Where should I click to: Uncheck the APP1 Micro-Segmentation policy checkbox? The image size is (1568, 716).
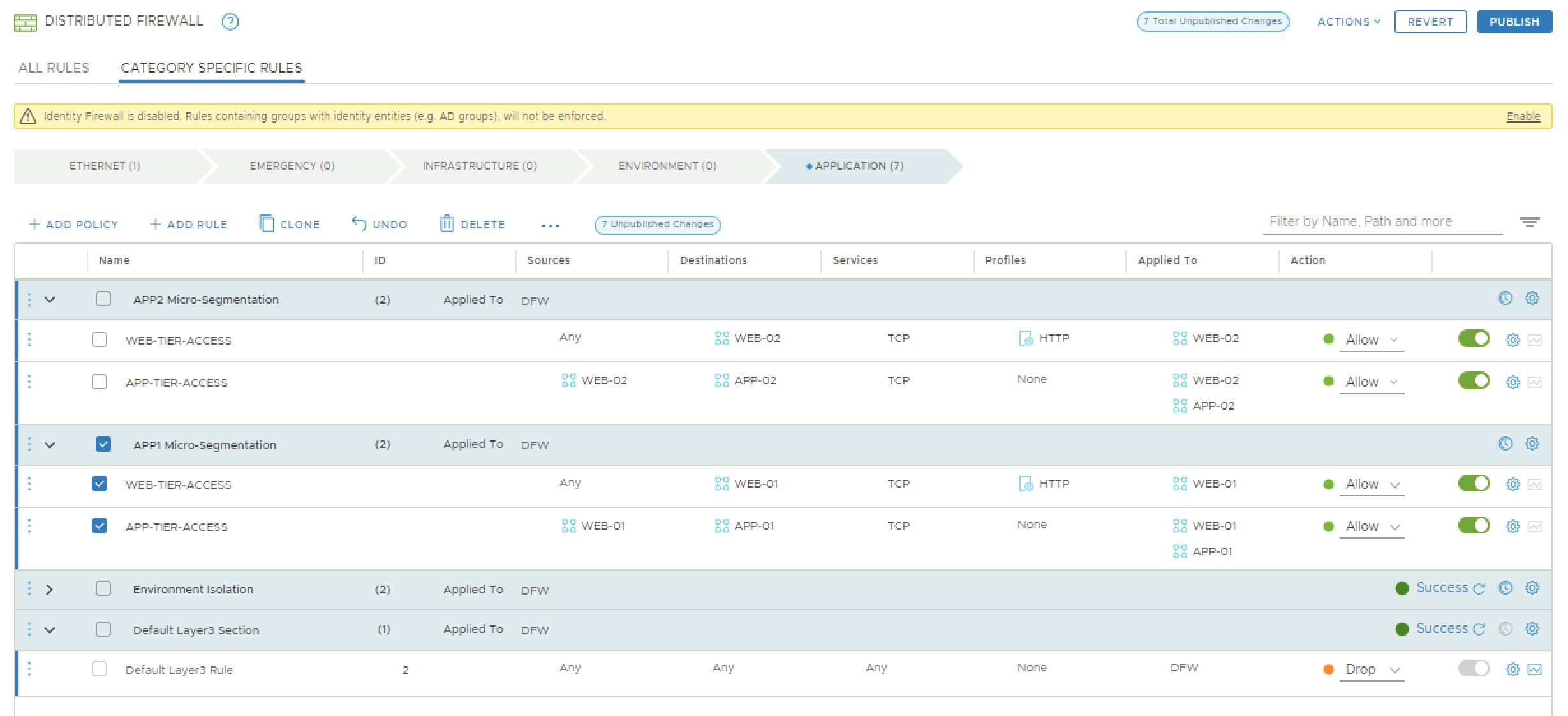pyautogui.click(x=103, y=444)
